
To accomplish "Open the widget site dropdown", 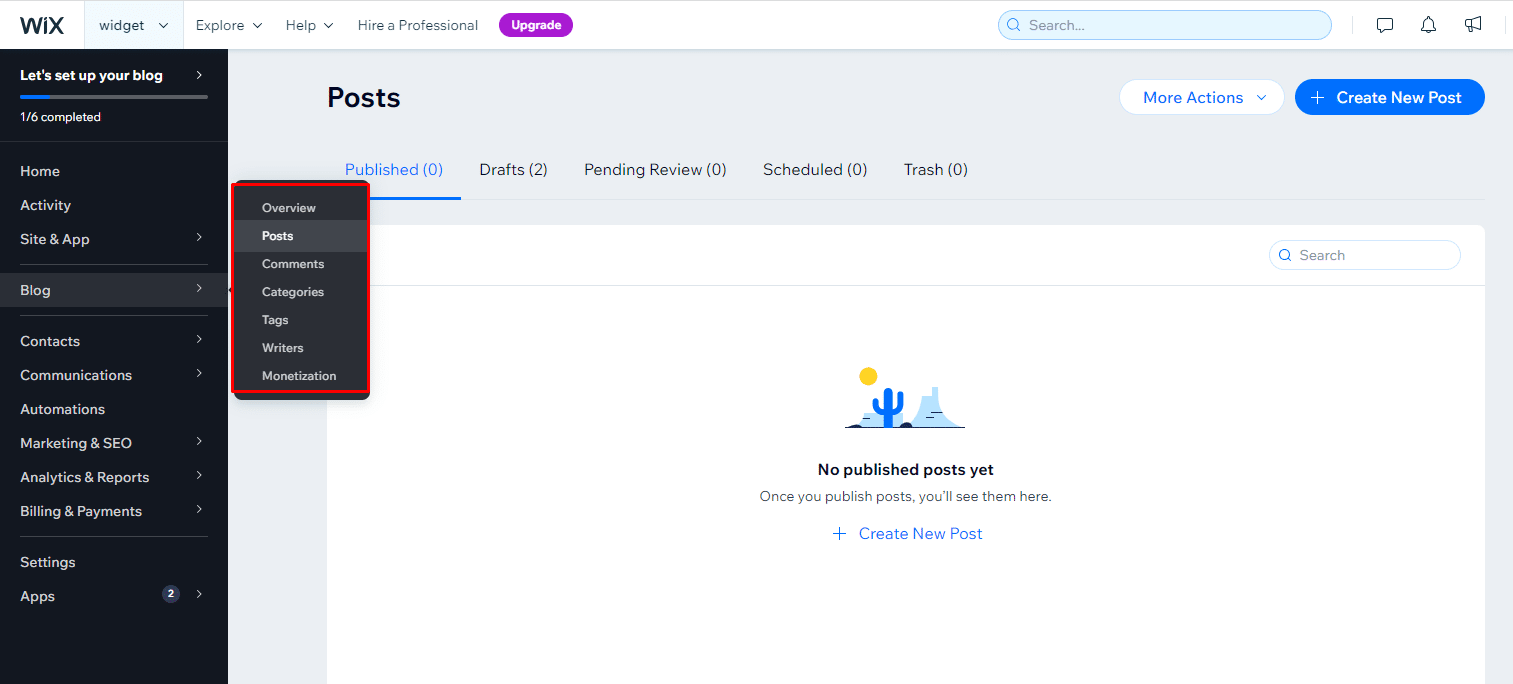I will (133, 25).
